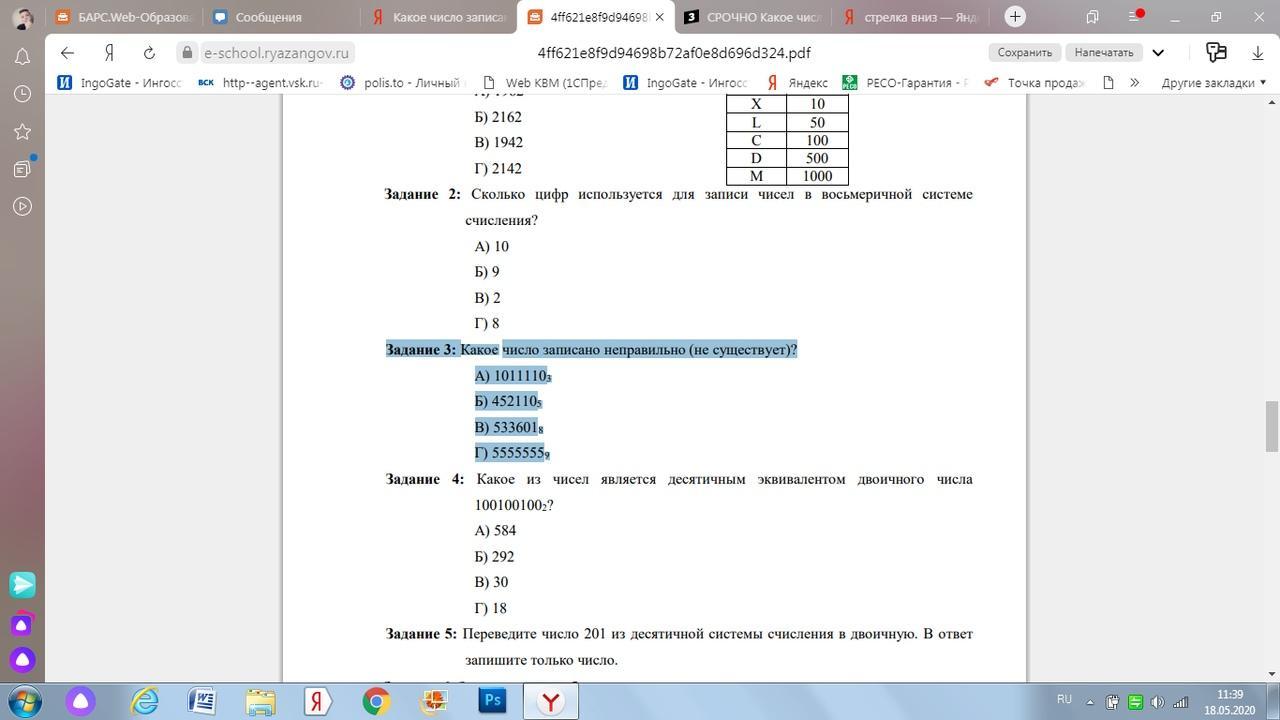Screen dimensions: 1280x720
Task: Click the address bar e-school.ryazangov.ru
Action: coord(276,53)
